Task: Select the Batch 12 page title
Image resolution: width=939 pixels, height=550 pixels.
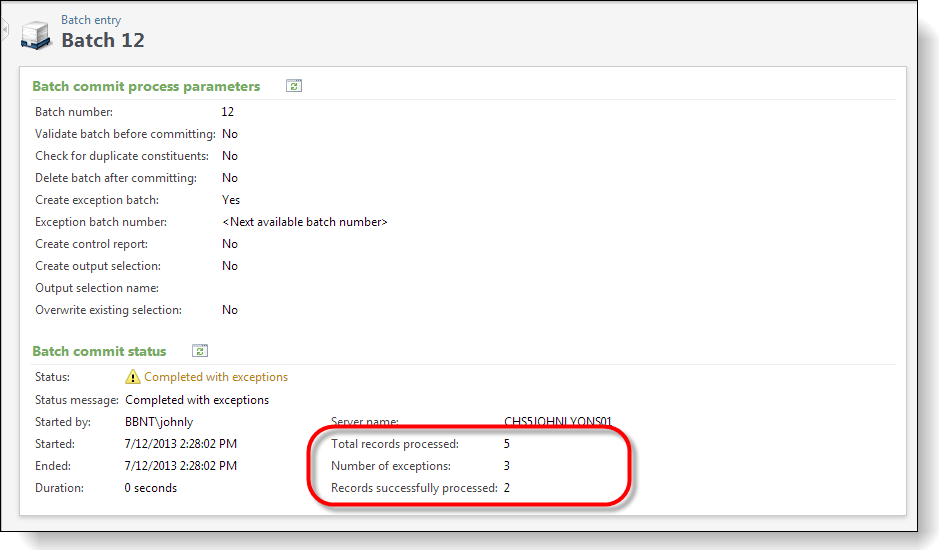Action: (x=103, y=40)
